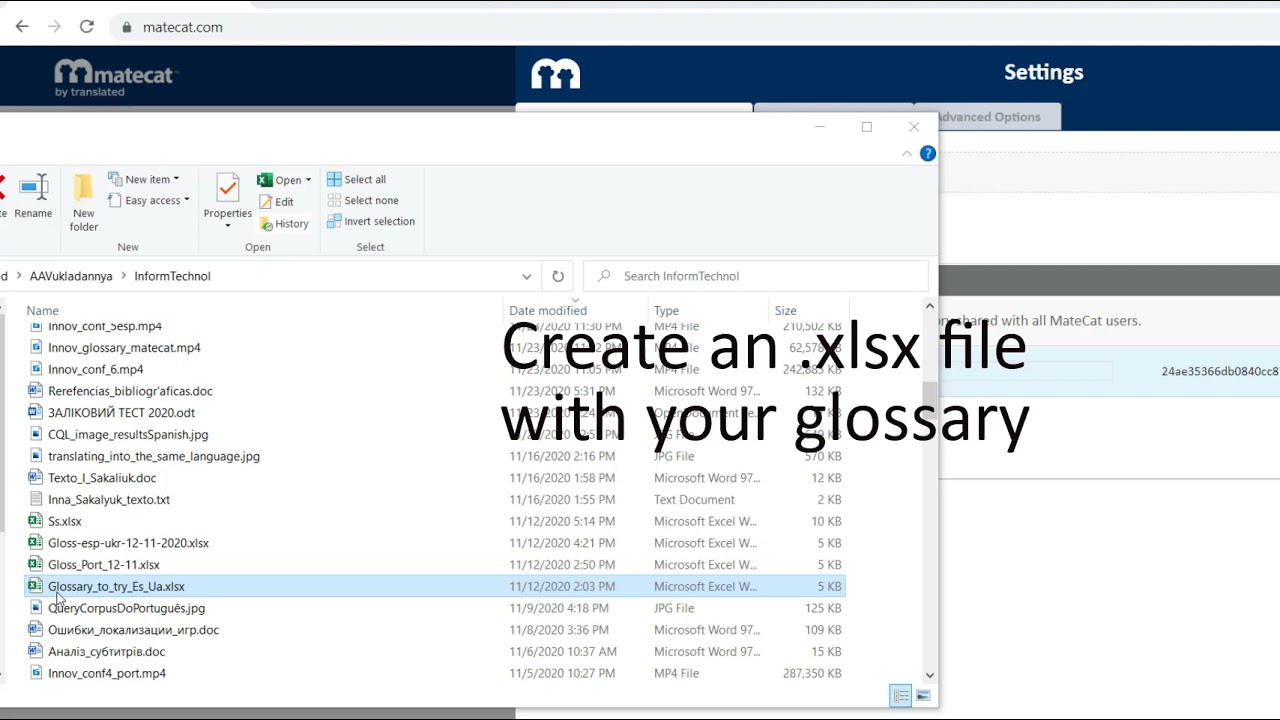Click the browser forward arrow
The image size is (1280, 720).
54,27
